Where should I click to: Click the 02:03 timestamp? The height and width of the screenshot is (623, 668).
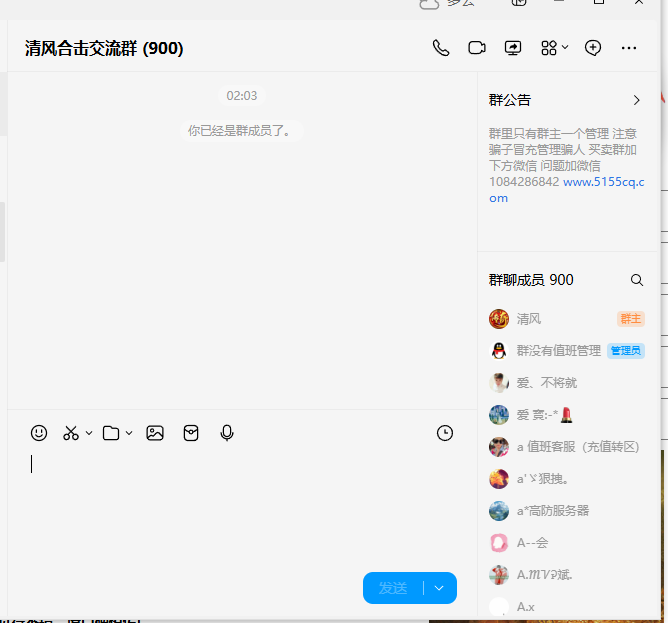tap(242, 95)
